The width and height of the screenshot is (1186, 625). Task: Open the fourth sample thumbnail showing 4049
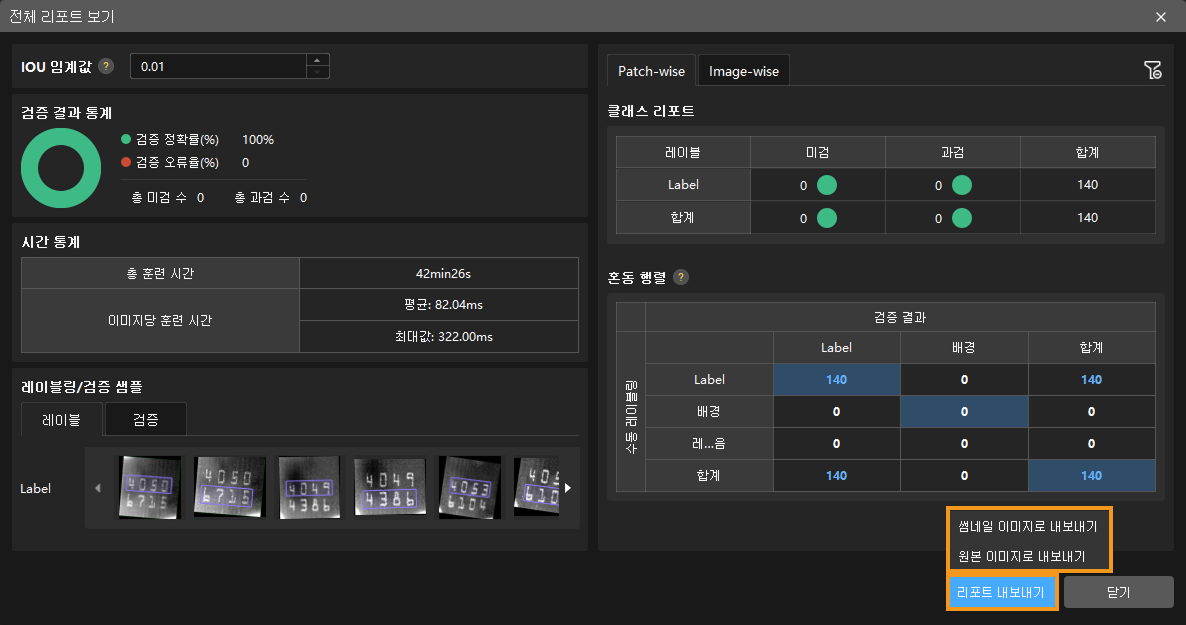point(390,487)
